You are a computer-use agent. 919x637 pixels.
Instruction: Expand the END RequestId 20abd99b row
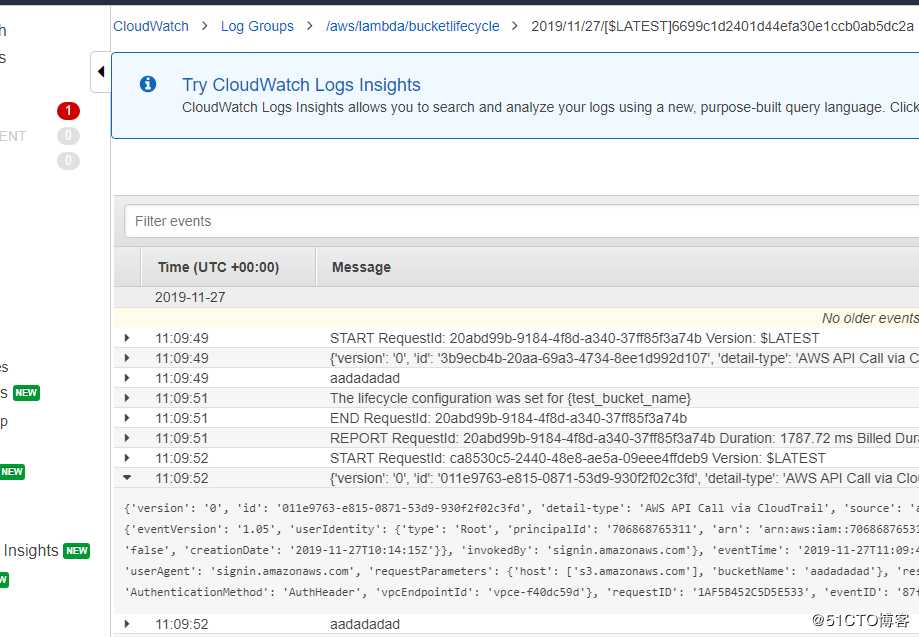(127, 418)
